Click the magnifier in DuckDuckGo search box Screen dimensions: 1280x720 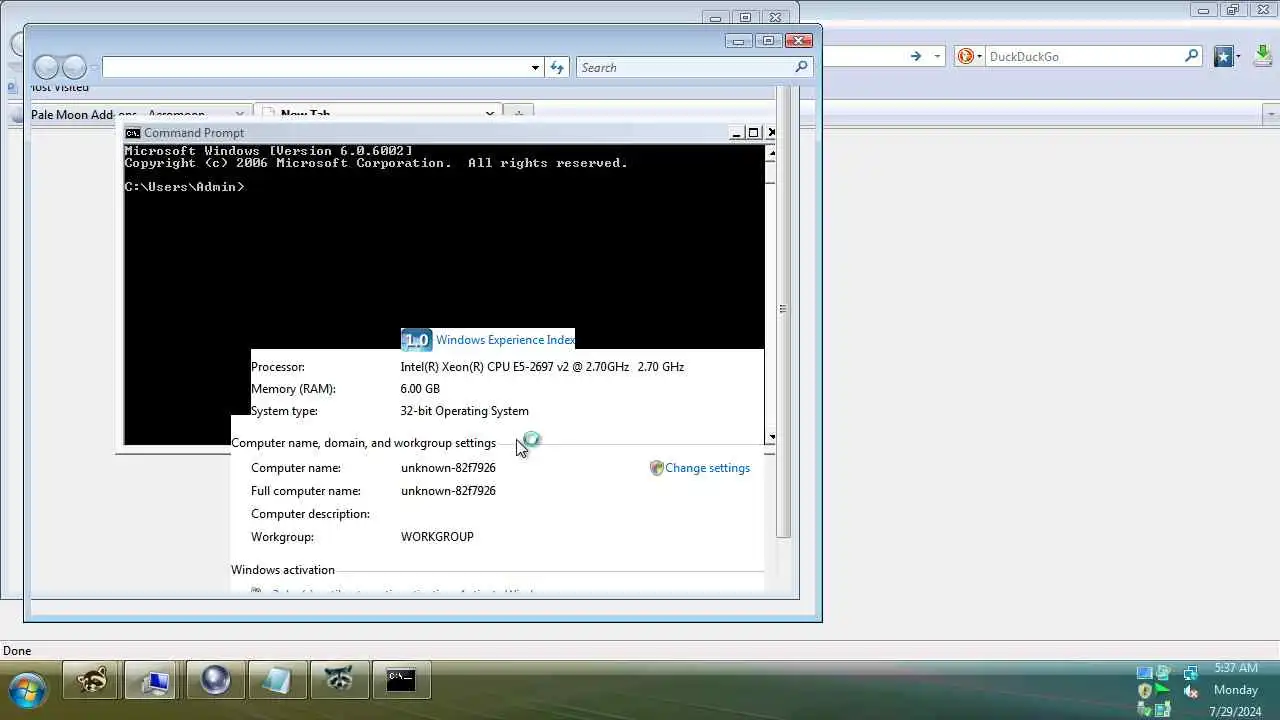click(x=1191, y=56)
